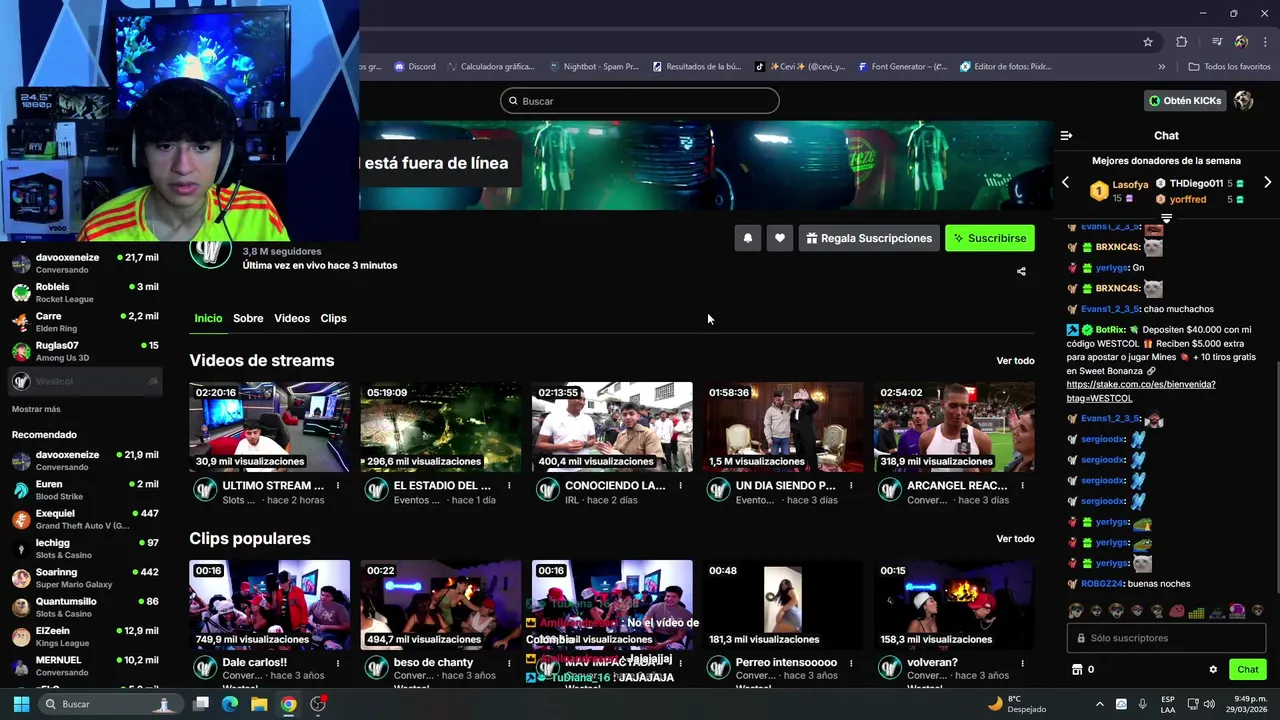Open Chrome from the taskbar
Image resolution: width=1280 pixels, height=720 pixels.
(288, 704)
